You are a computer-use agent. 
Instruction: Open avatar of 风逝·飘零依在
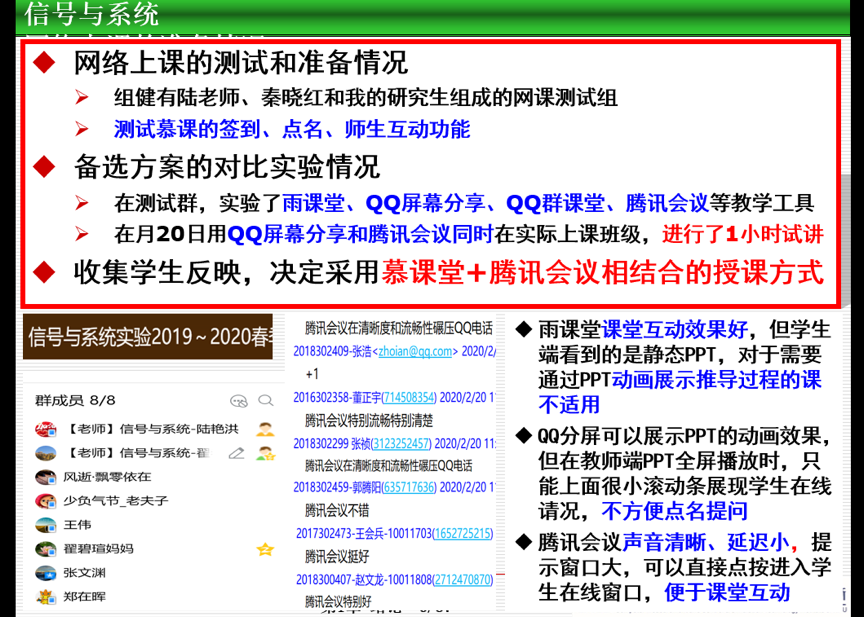[x=45, y=478]
